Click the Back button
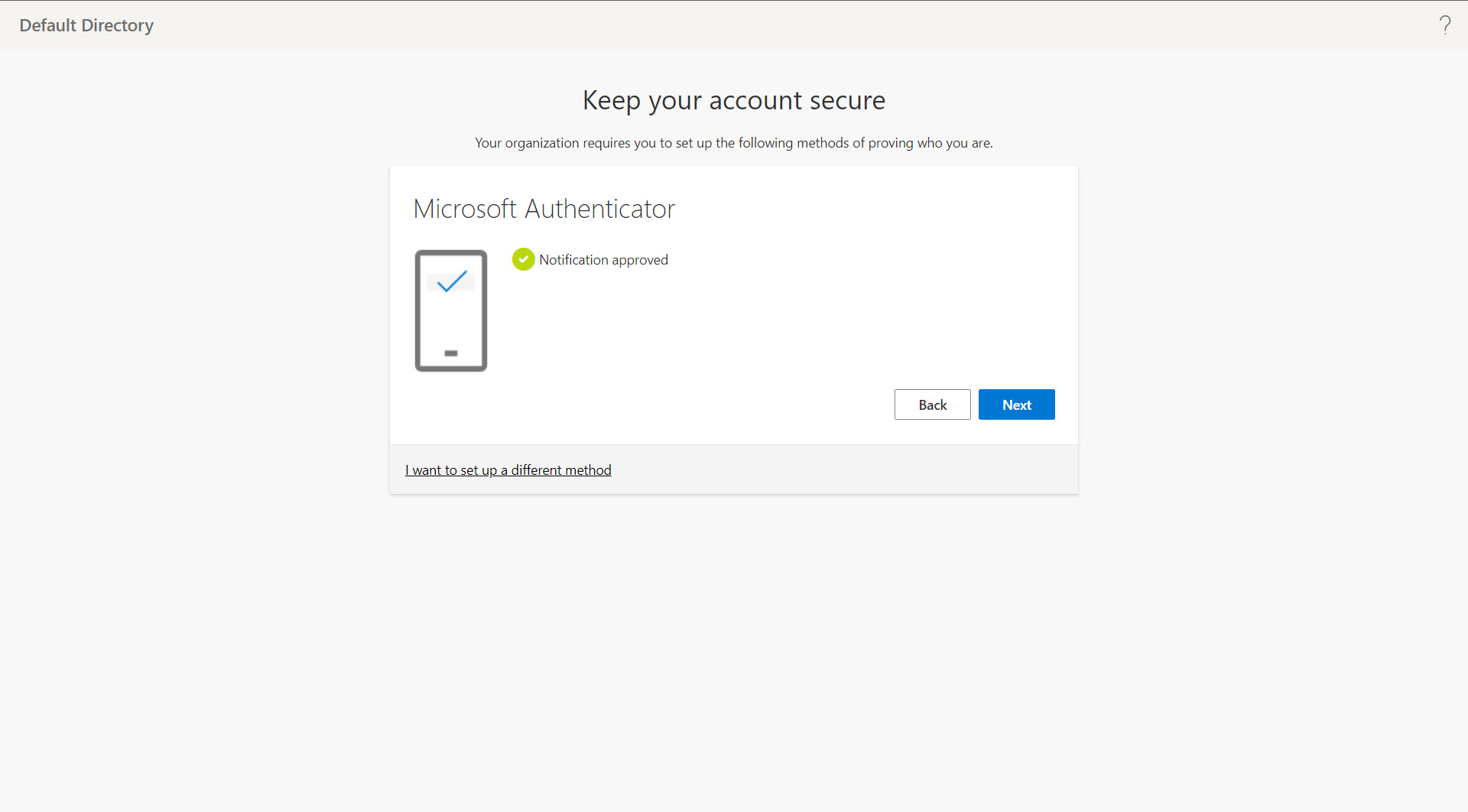This screenshot has width=1468, height=812. coord(932,404)
